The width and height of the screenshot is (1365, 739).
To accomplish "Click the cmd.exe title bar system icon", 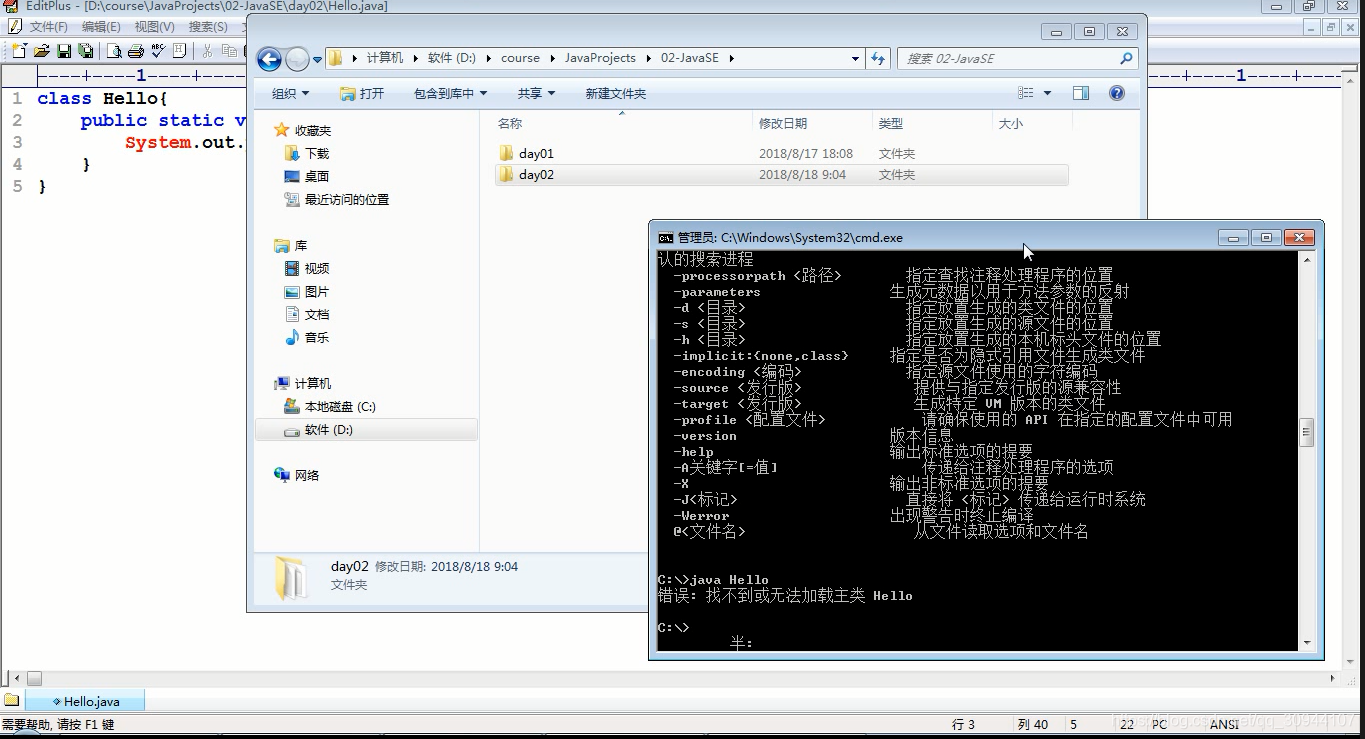I will (x=665, y=237).
